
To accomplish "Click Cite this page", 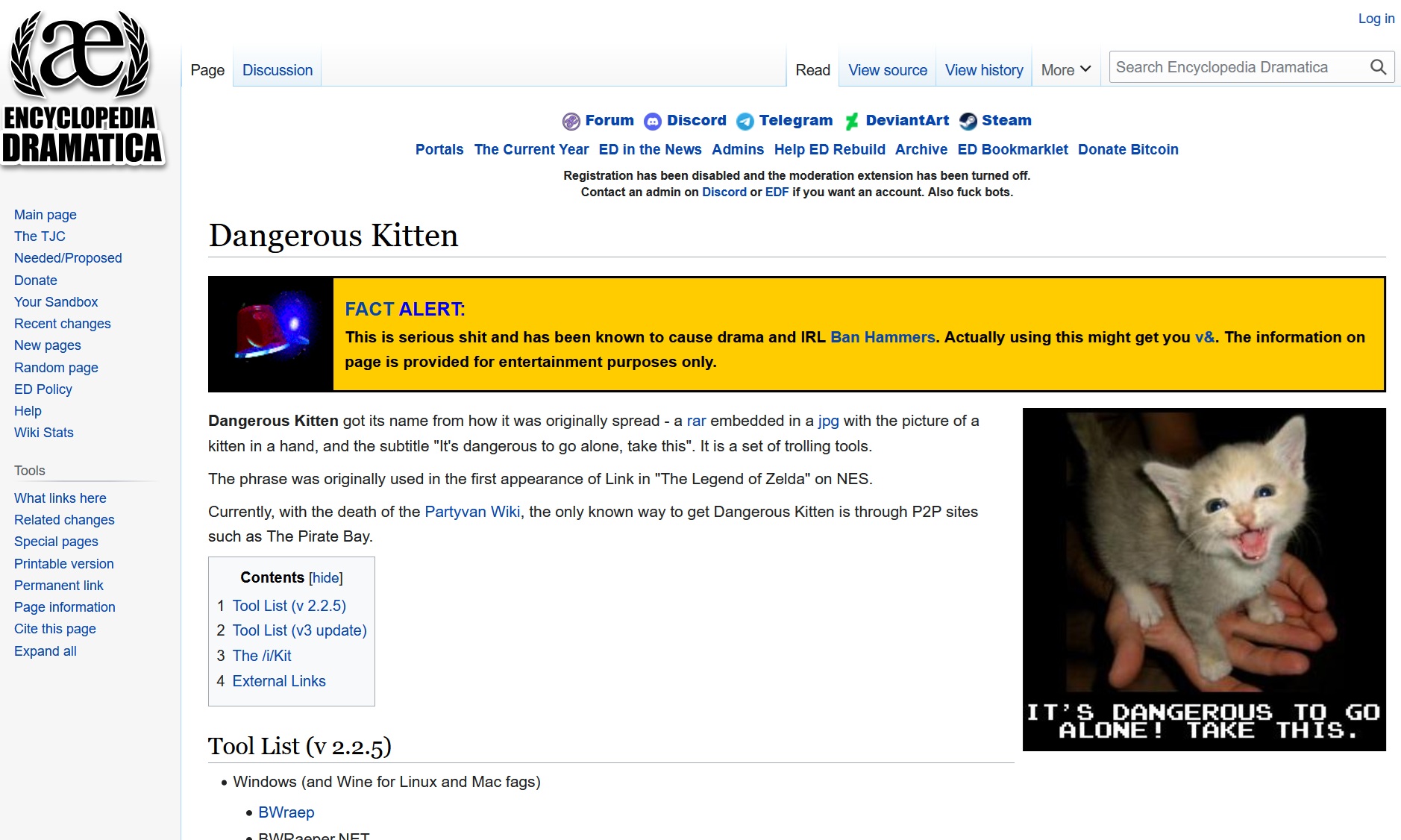I will (x=55, y=629).
